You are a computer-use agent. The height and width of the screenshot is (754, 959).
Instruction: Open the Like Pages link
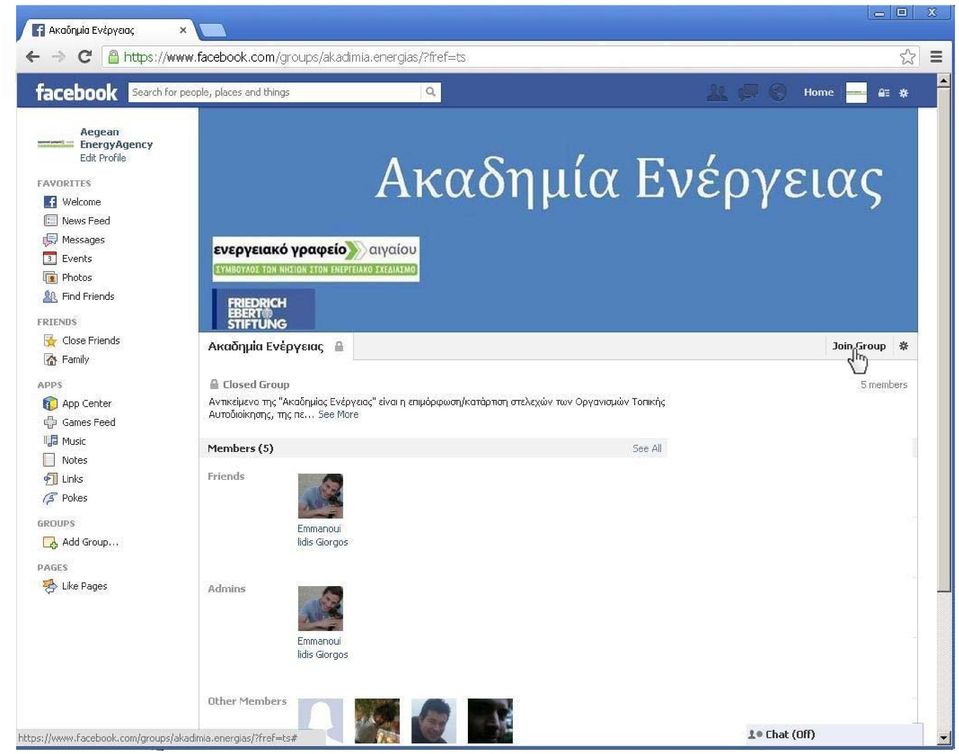point(84,586)
